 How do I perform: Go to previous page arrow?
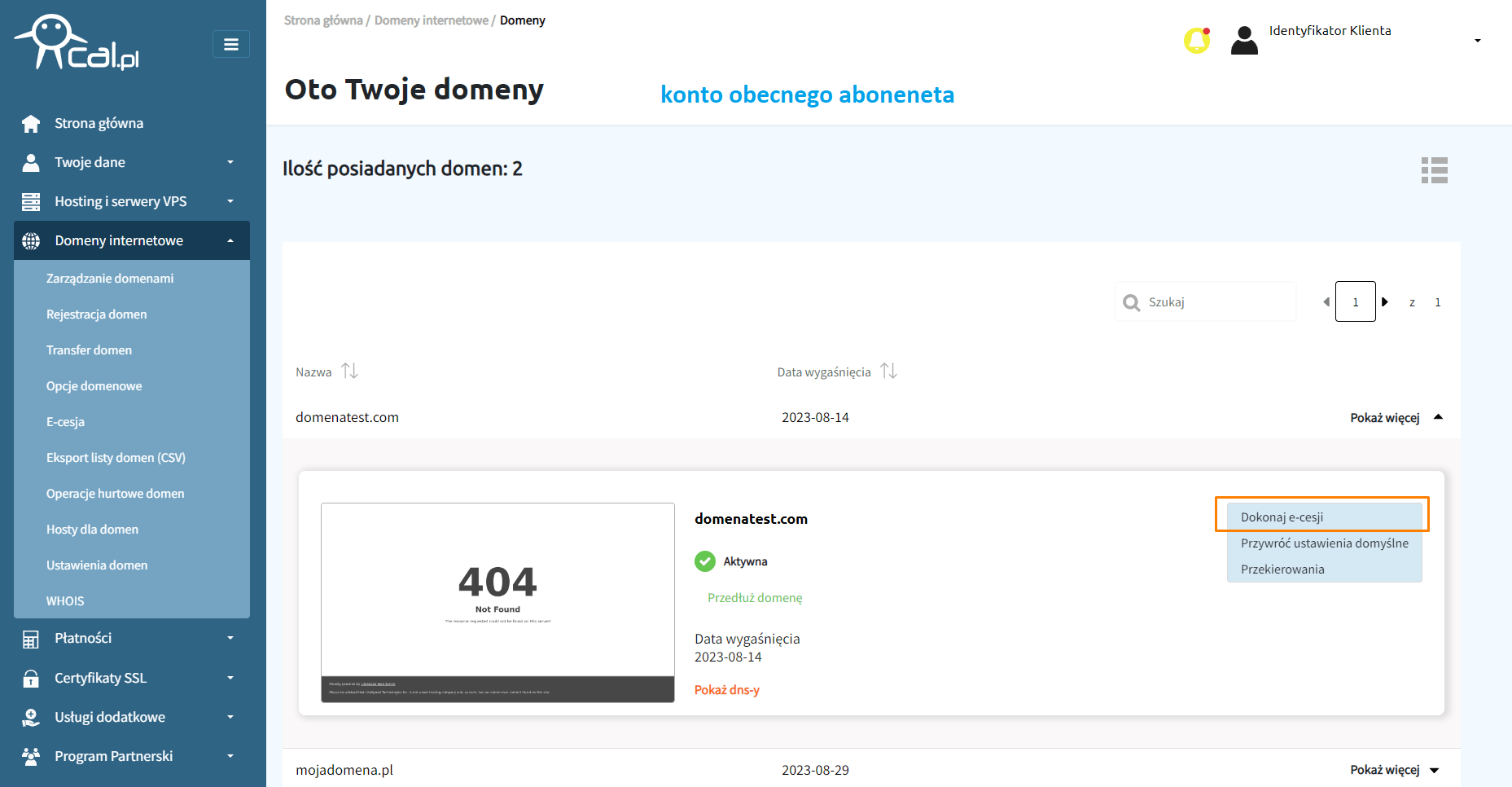point(1326,302)
